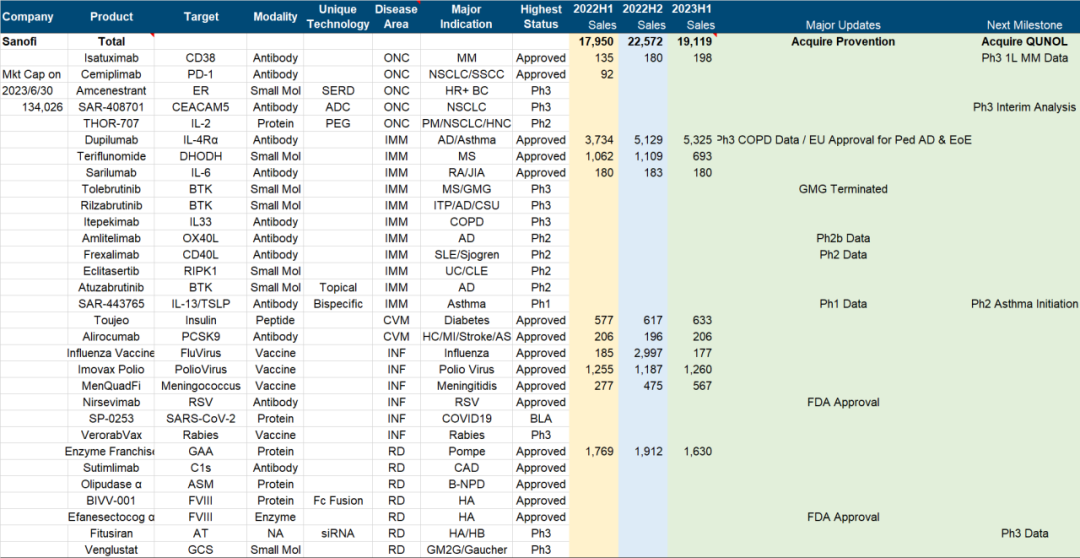The height and width of the screenshot is (558, 1080).
Task: Select the Atuzabrutinib cell
Action: tap(111, 287)
